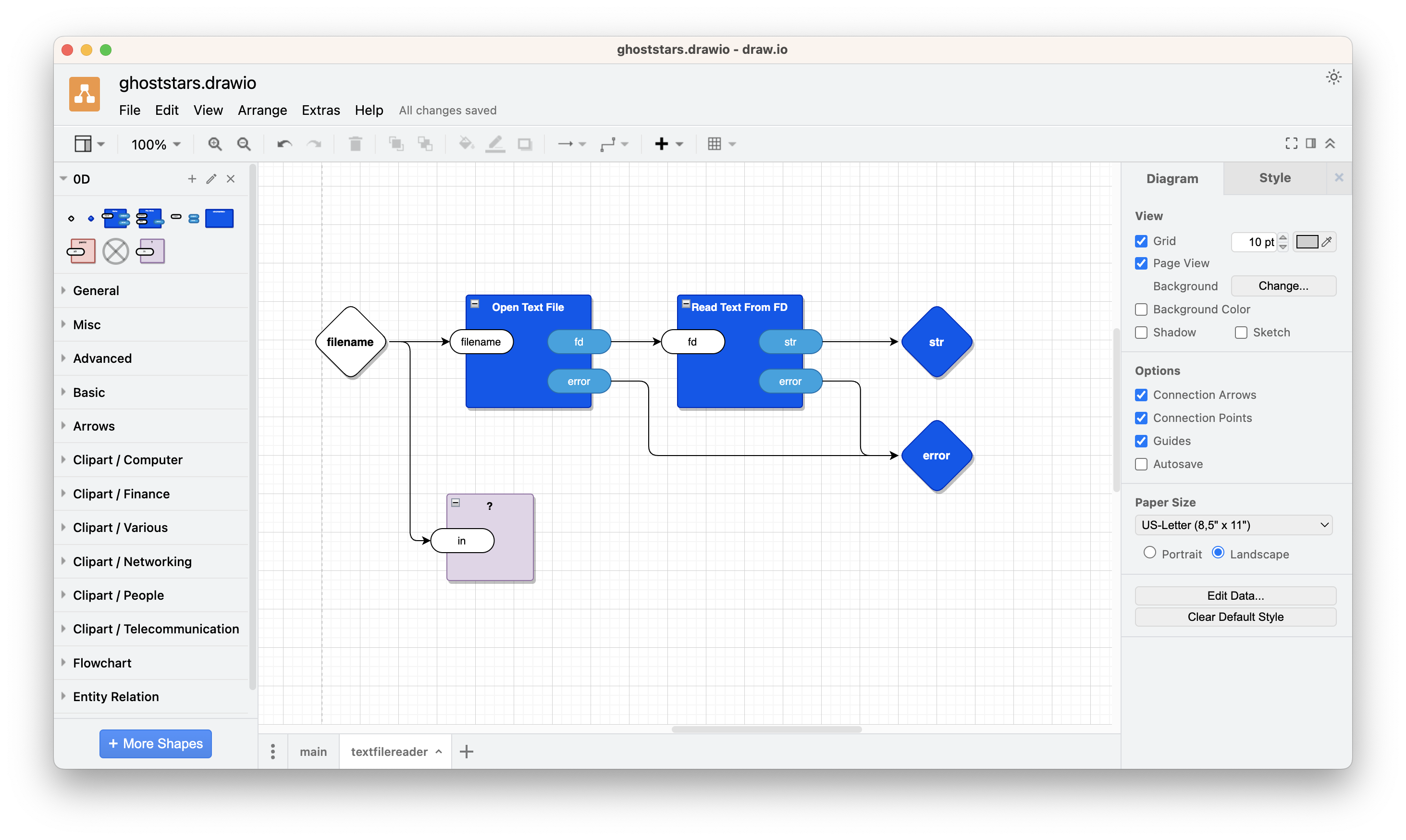
Task: Disable the Guides checkbox
Action: point(1141,441)
